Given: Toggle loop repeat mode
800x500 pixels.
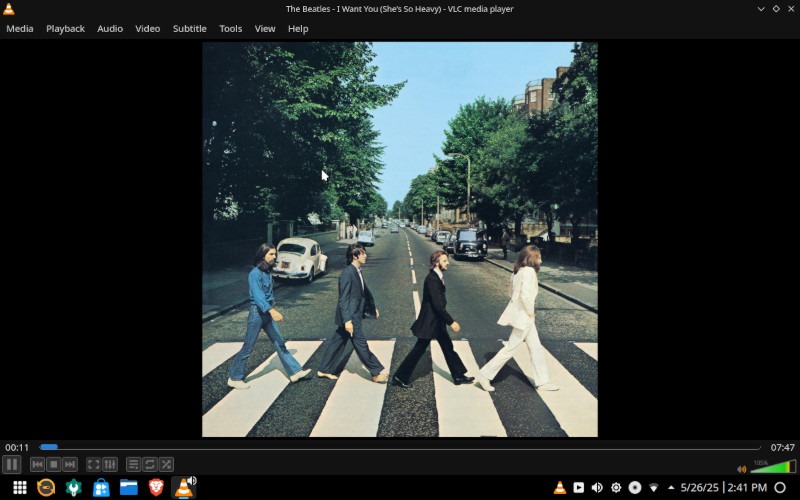Looking at the screenshot, I should (x=149, y=464).
